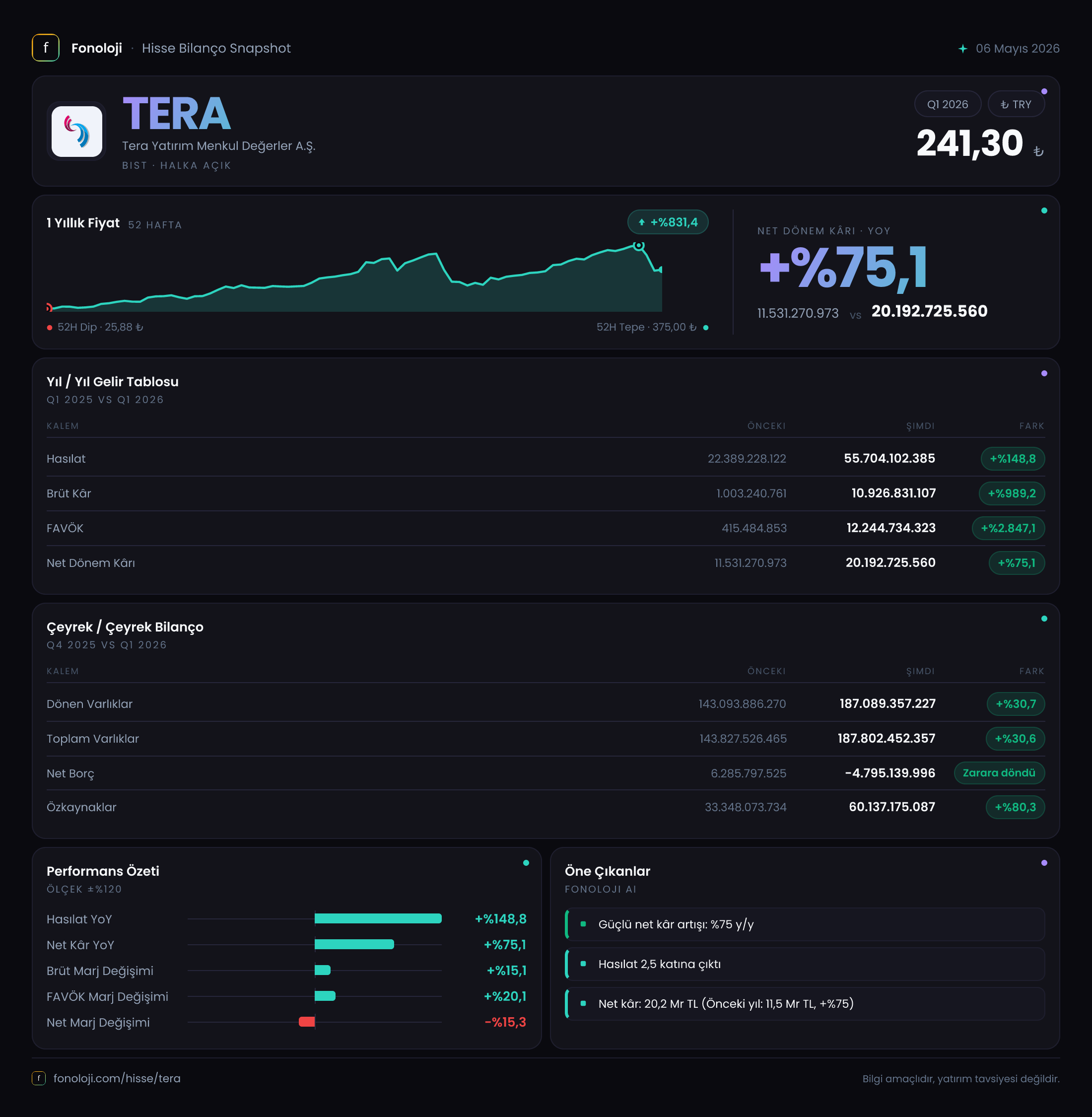Select the TRY currency pill
Viewport: 1092px width, 1117px height.
point(1016,104)
